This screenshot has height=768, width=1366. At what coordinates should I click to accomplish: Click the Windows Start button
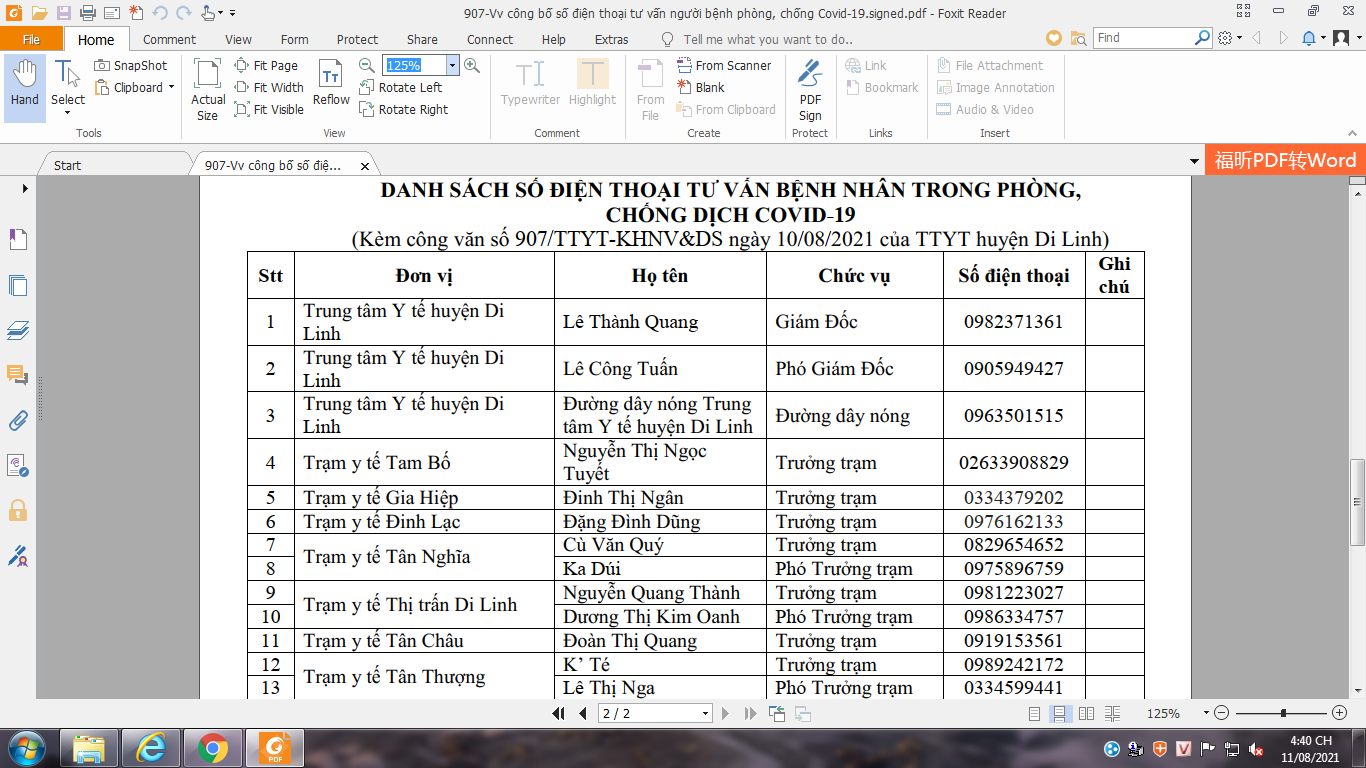(26, 748)
